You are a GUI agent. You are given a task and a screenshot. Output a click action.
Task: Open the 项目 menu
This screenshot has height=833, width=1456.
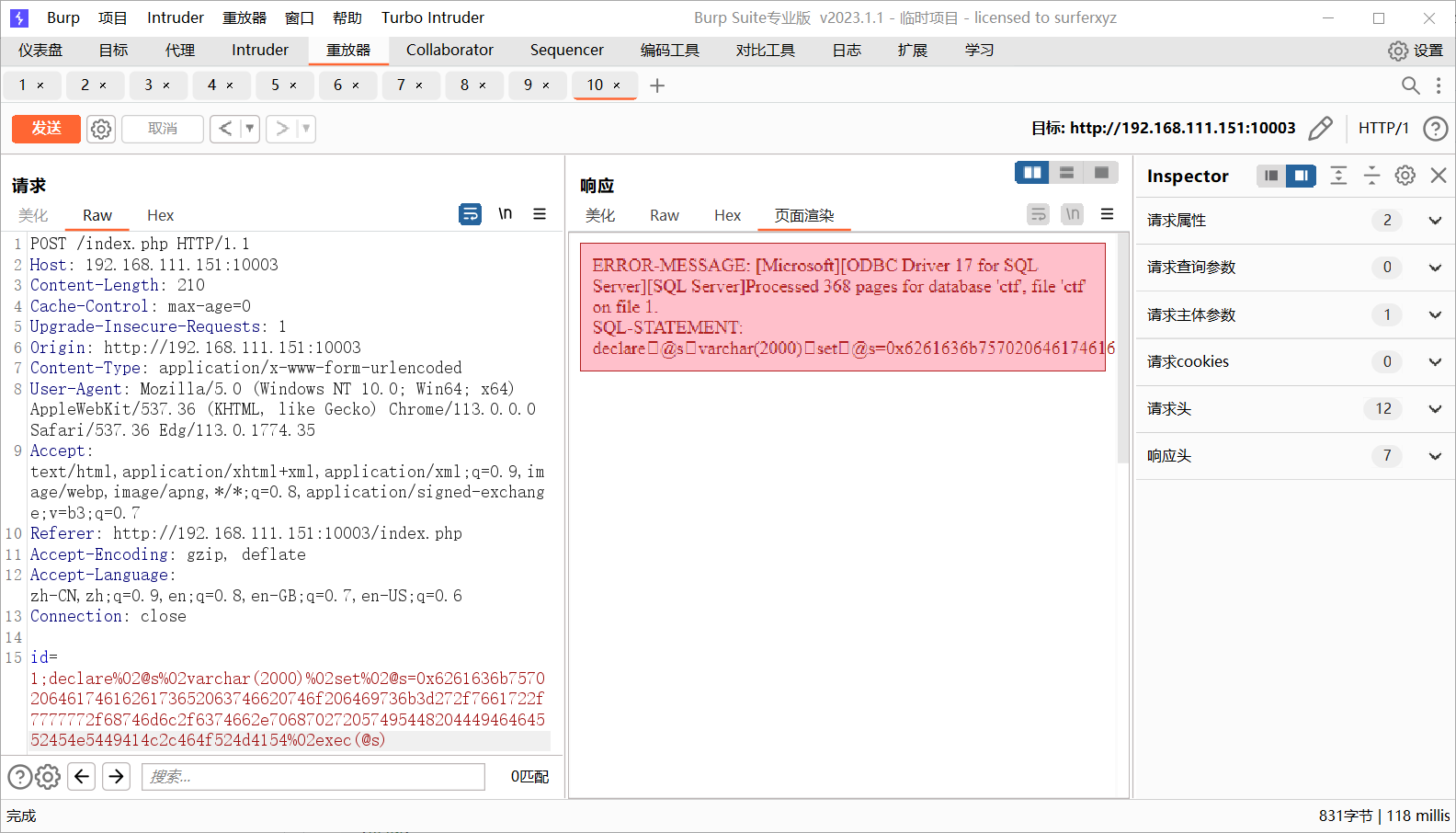click(x=113, y=17)
